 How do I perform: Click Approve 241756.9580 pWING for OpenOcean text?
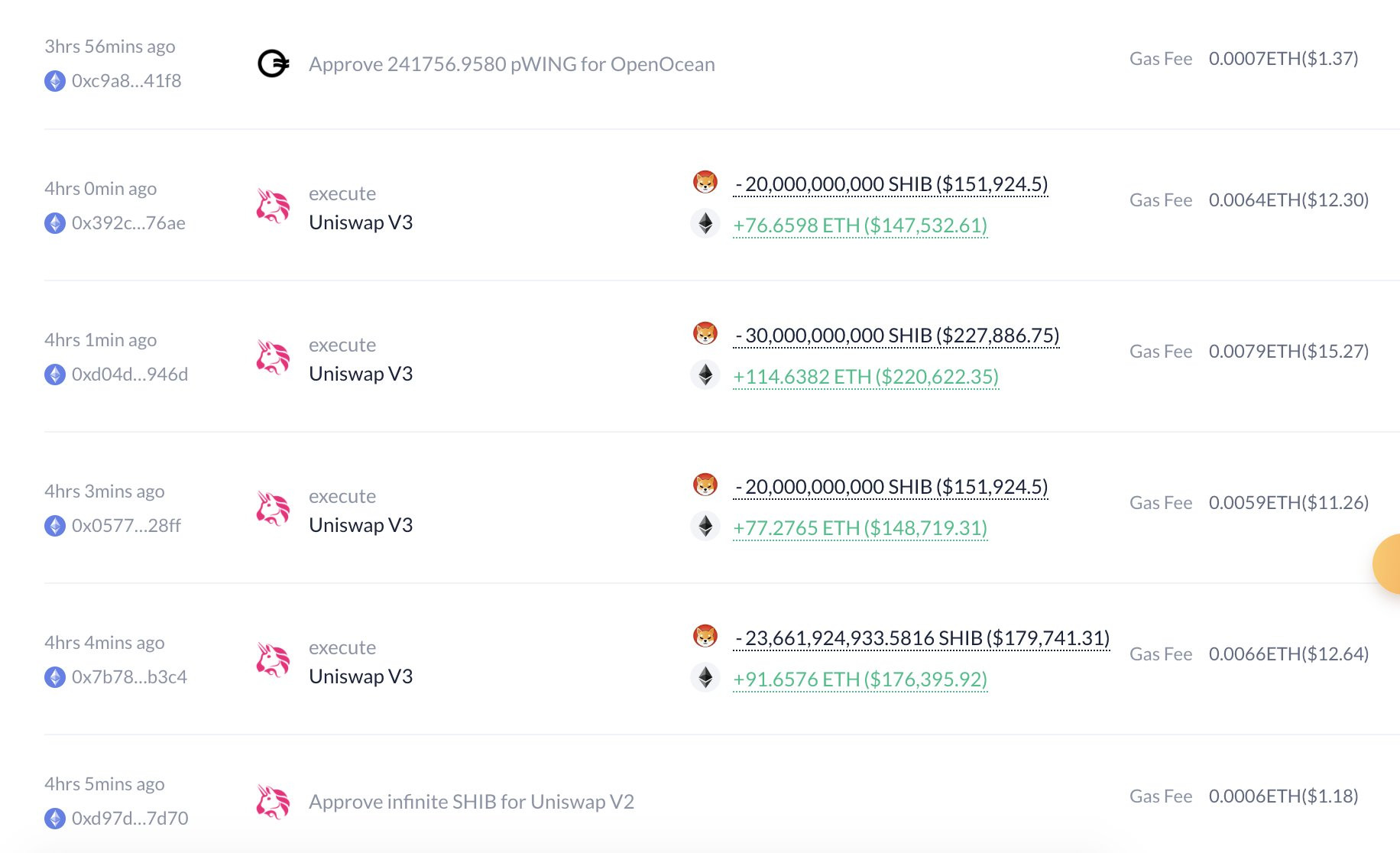coord(512,64)
